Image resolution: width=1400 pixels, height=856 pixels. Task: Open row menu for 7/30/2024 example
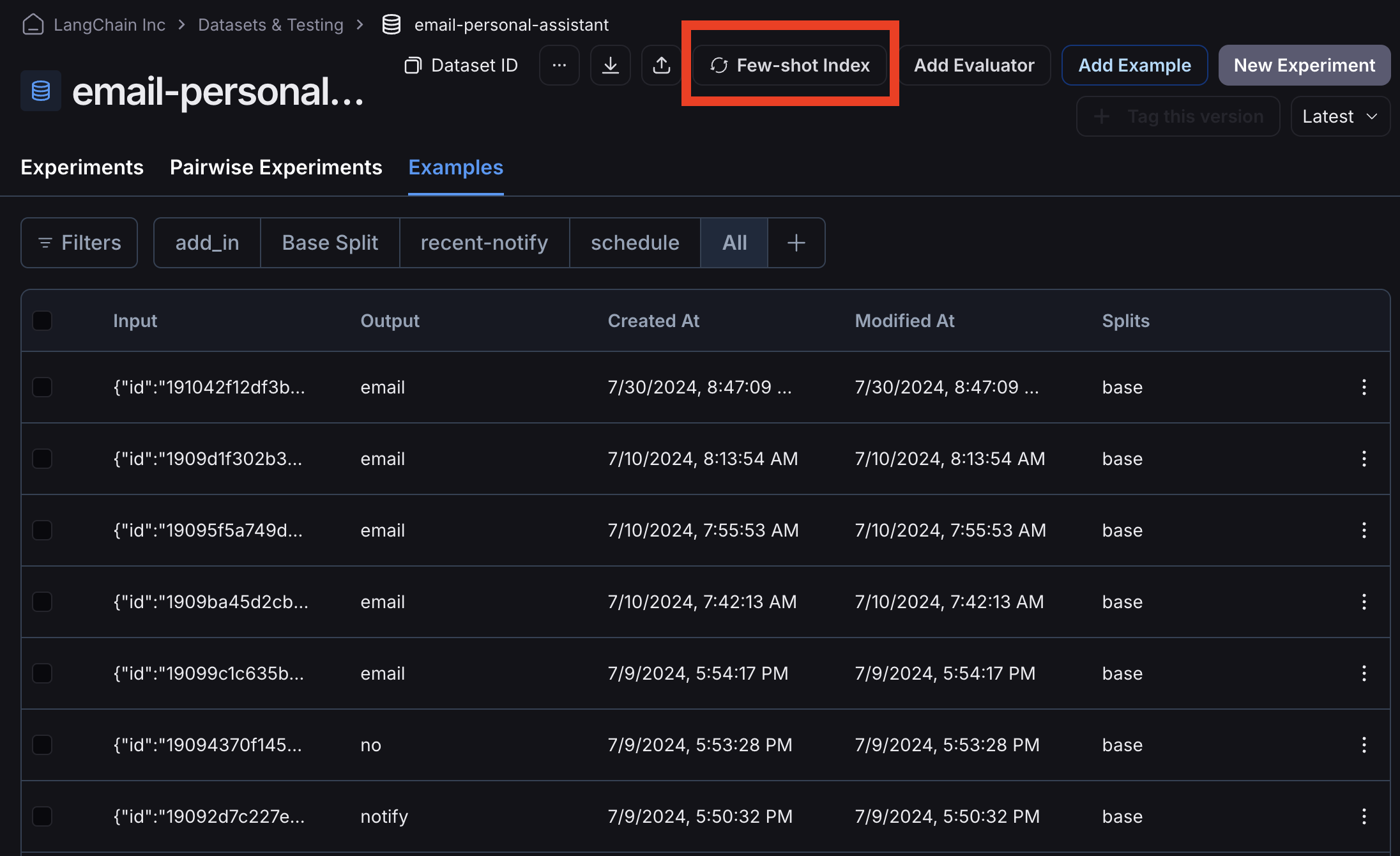click(x=1364, y=387)
